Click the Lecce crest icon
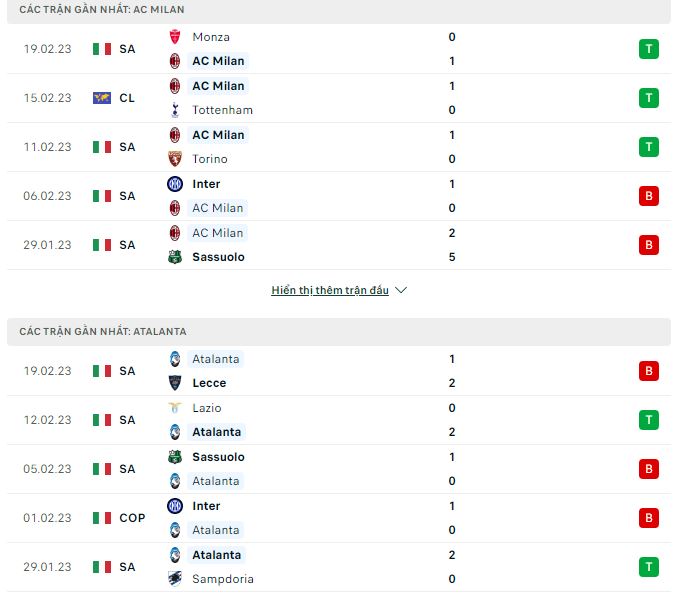This screenshot has width=680, height=595. tap(175, 383)
